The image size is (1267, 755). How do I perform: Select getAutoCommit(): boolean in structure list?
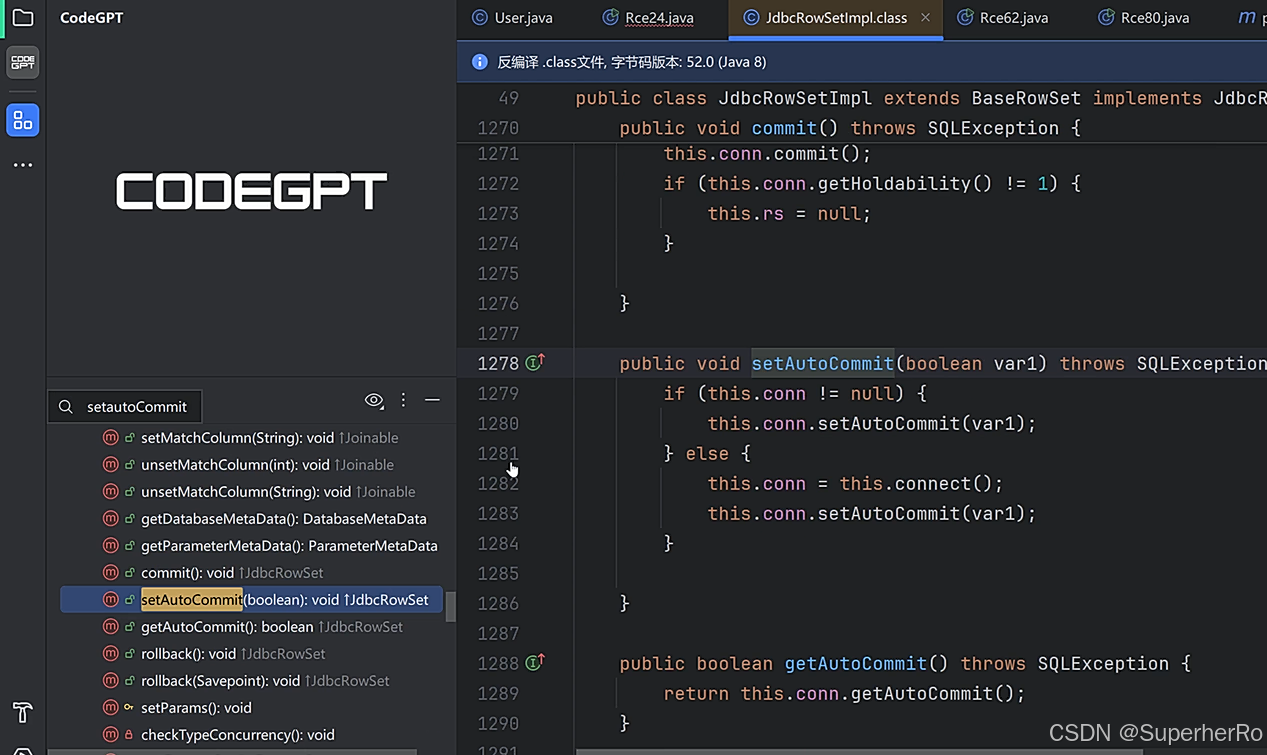[250, 627]
